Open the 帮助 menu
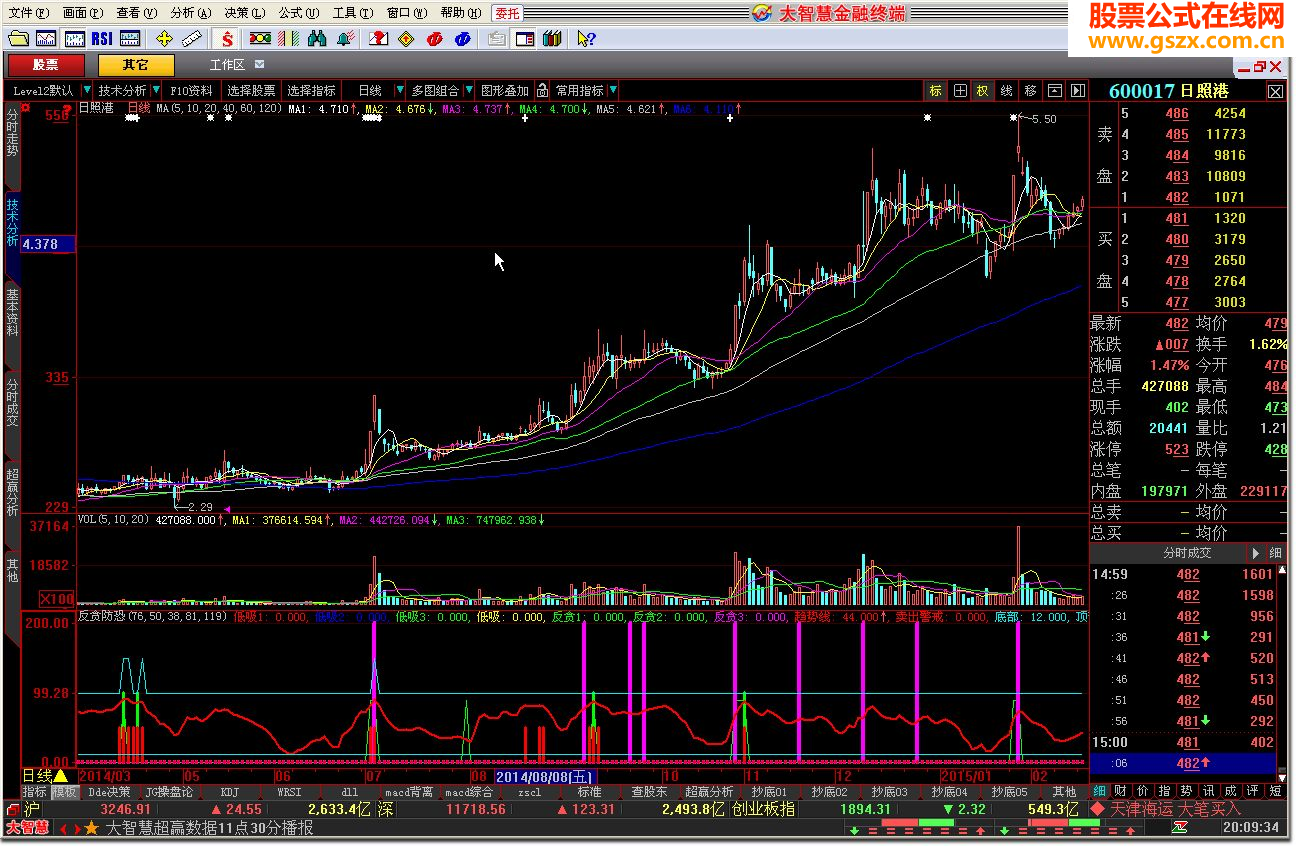 click(460, 13)
